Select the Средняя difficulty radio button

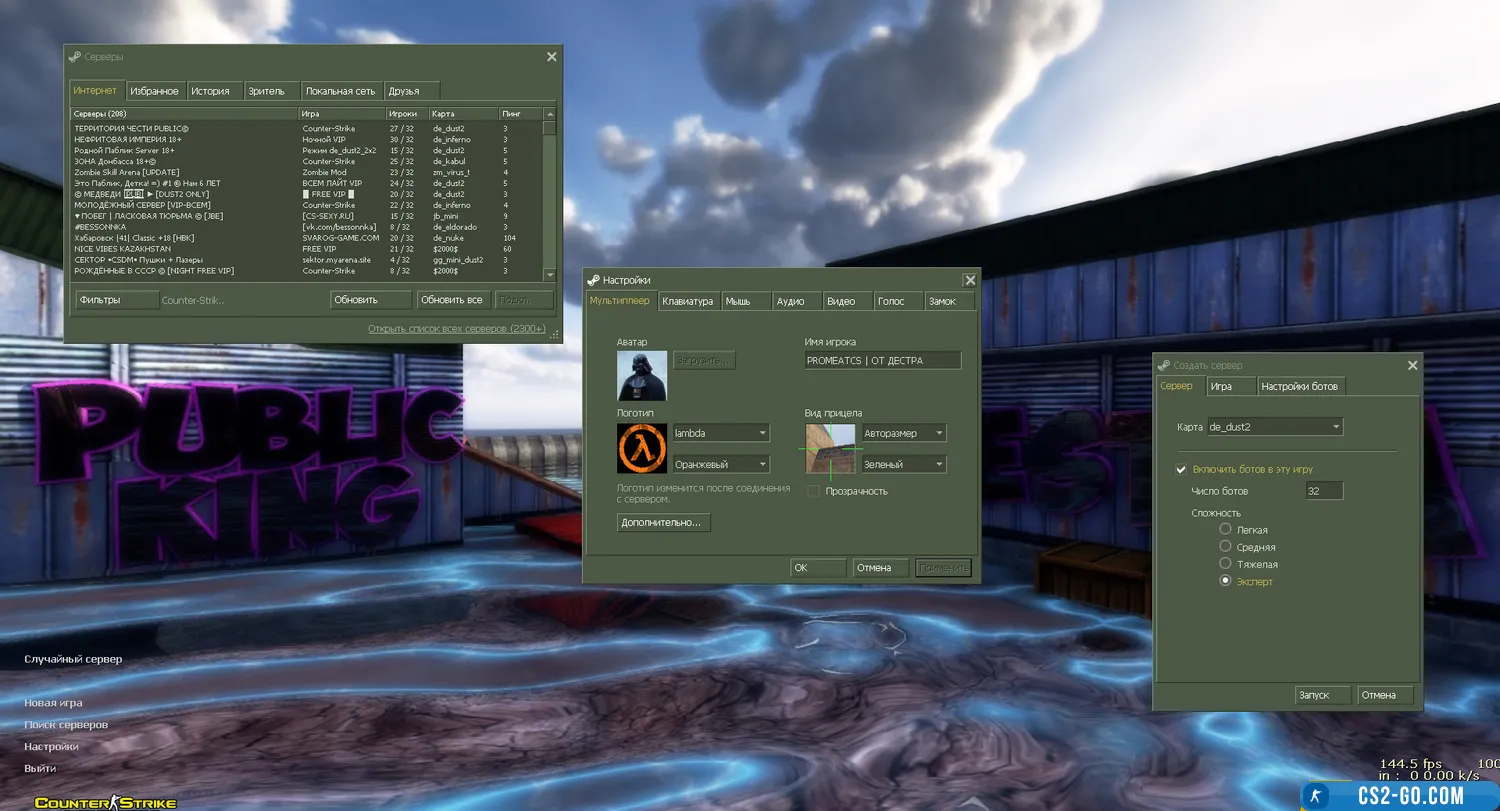point(1225,547)
